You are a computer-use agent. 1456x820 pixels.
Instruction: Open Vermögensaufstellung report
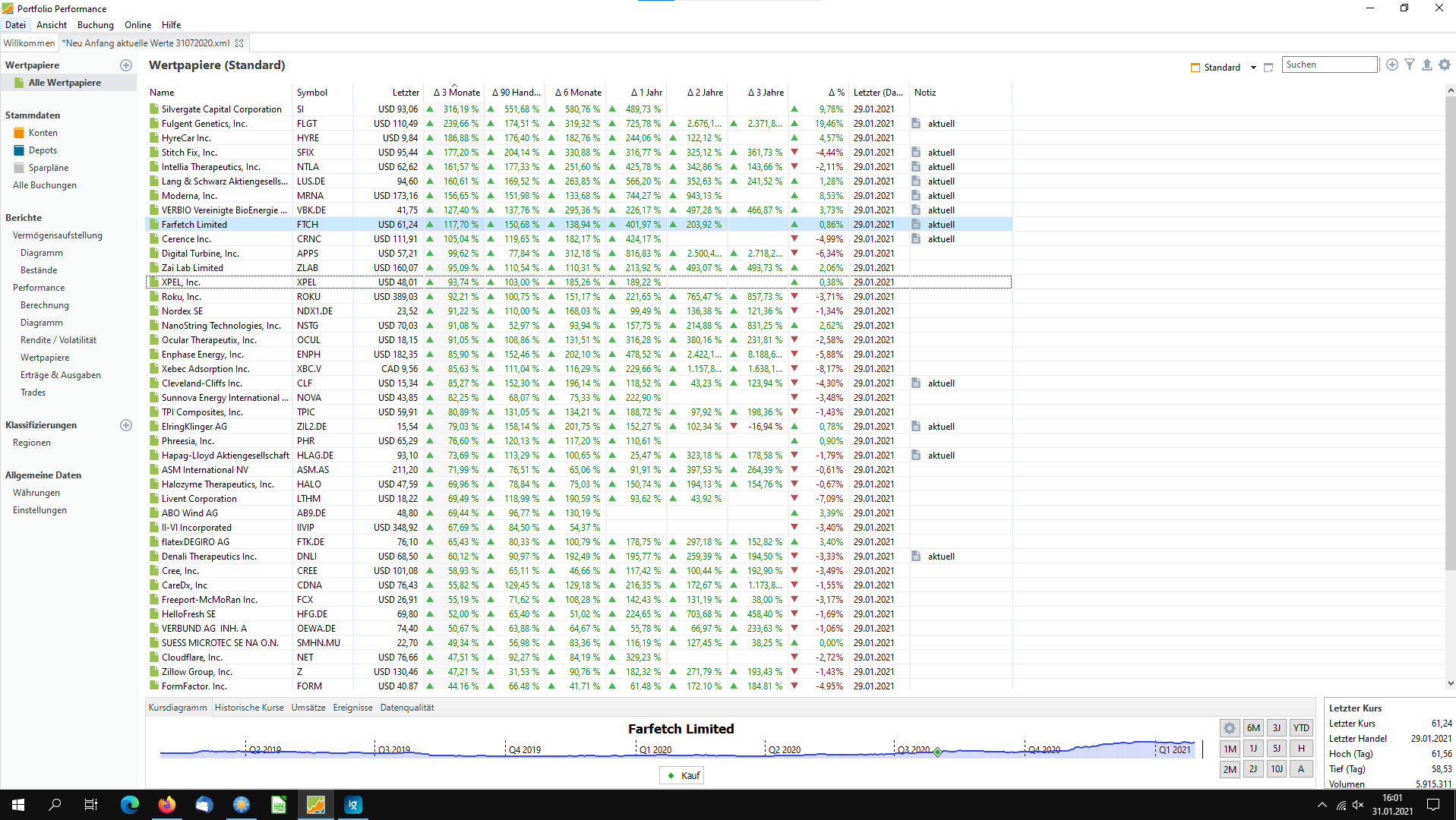pos(58,235)
